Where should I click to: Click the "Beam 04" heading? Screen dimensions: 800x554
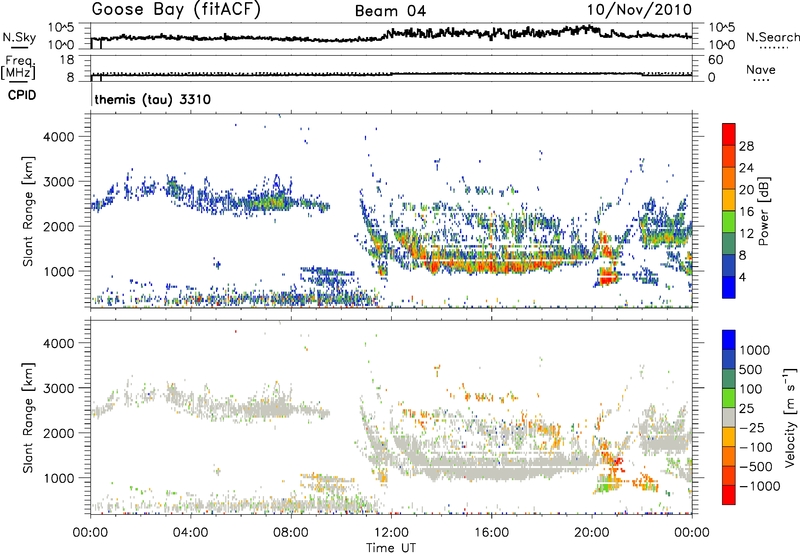(x=390, y=11)
